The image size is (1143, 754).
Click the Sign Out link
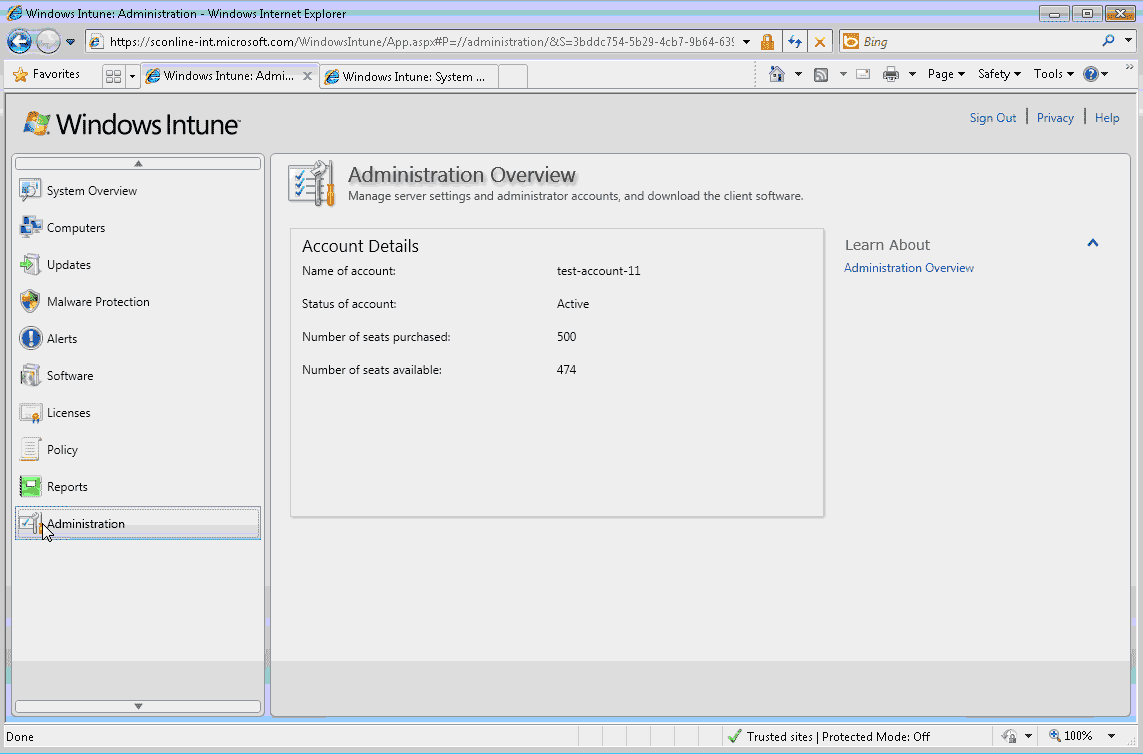pyautogui.click(x=992, y=117)
